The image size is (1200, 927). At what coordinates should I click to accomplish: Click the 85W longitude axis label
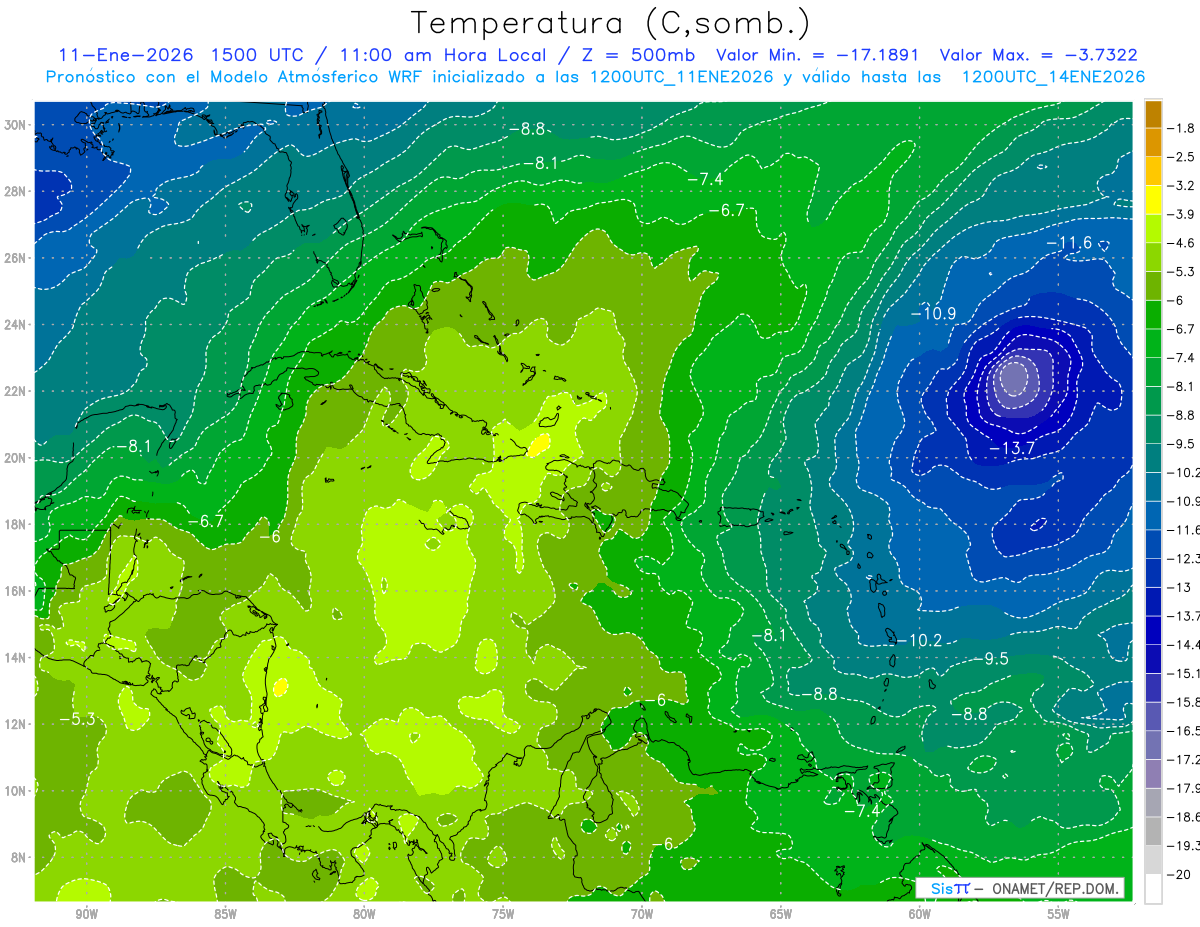(225, 913)
